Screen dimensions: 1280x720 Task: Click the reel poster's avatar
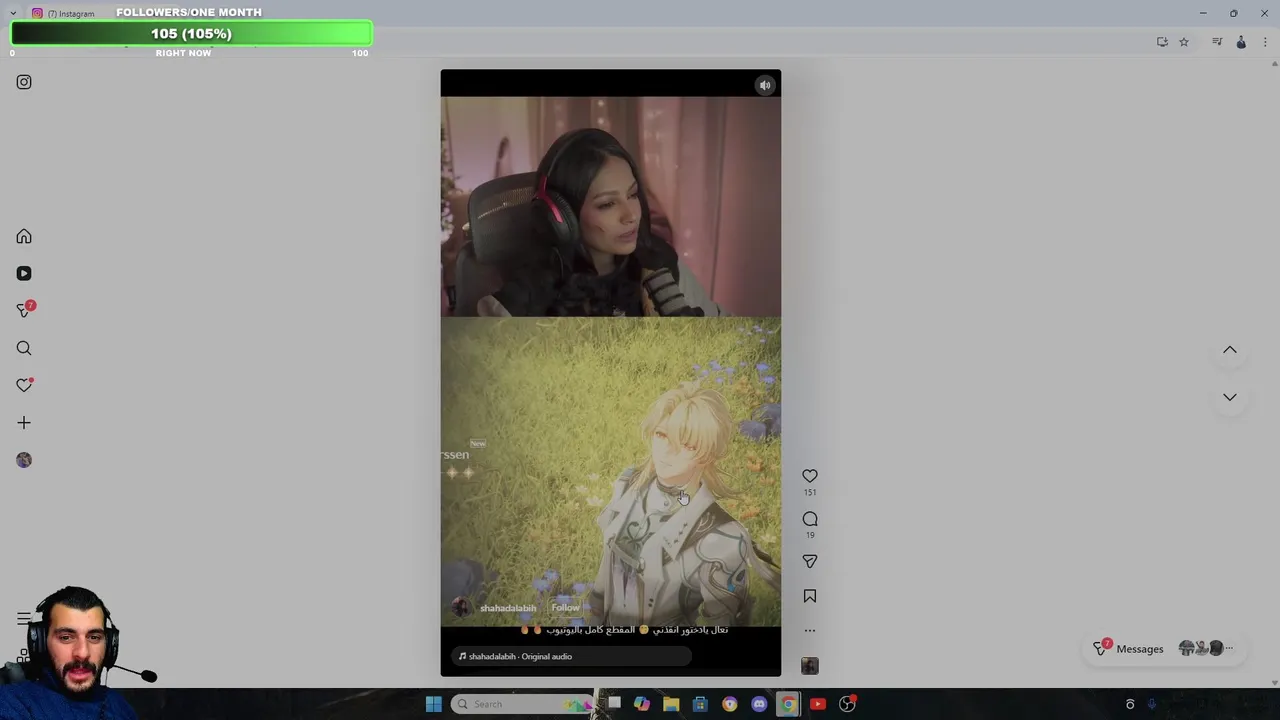coord(461,607)
